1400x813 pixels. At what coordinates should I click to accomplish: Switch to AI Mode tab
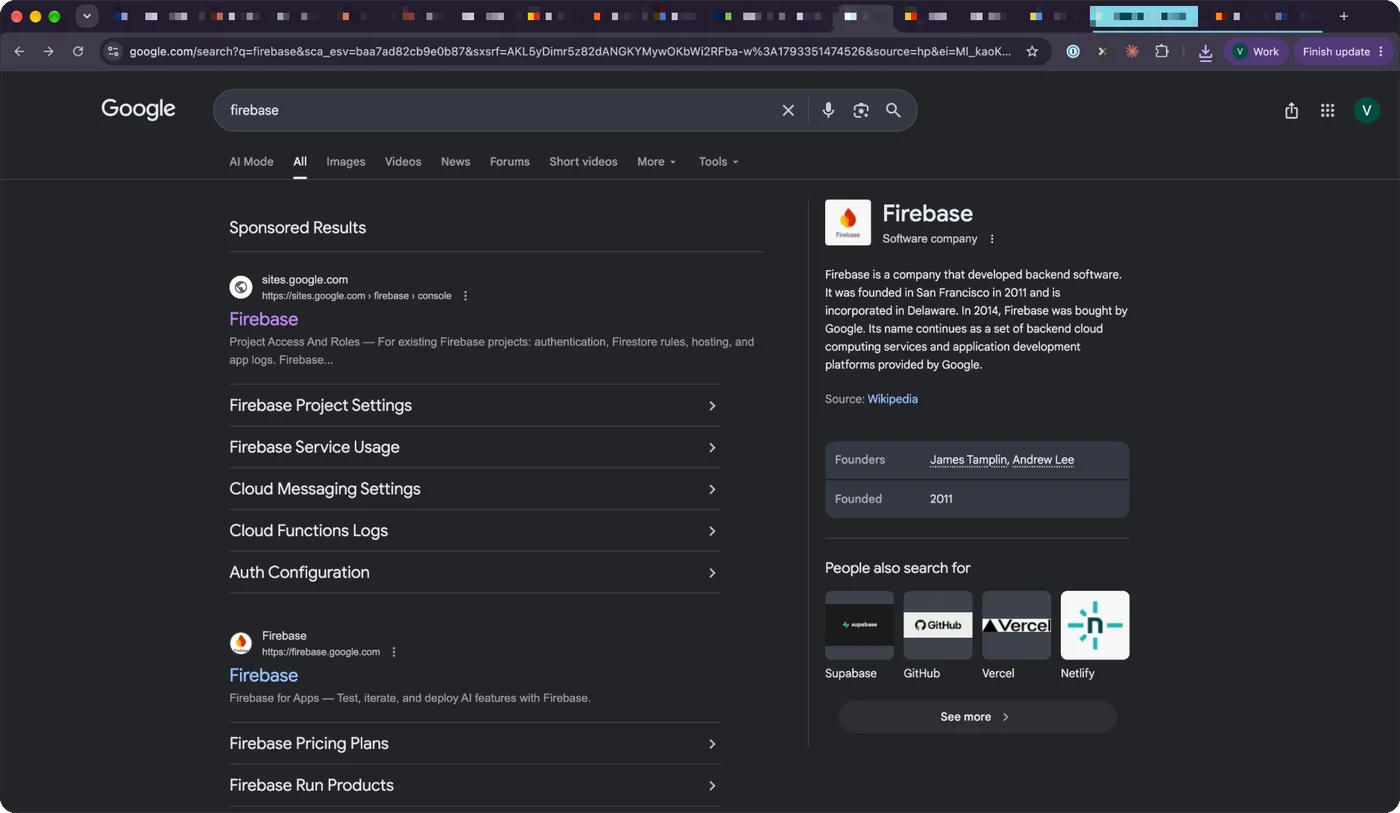click(x=251, y=161)
